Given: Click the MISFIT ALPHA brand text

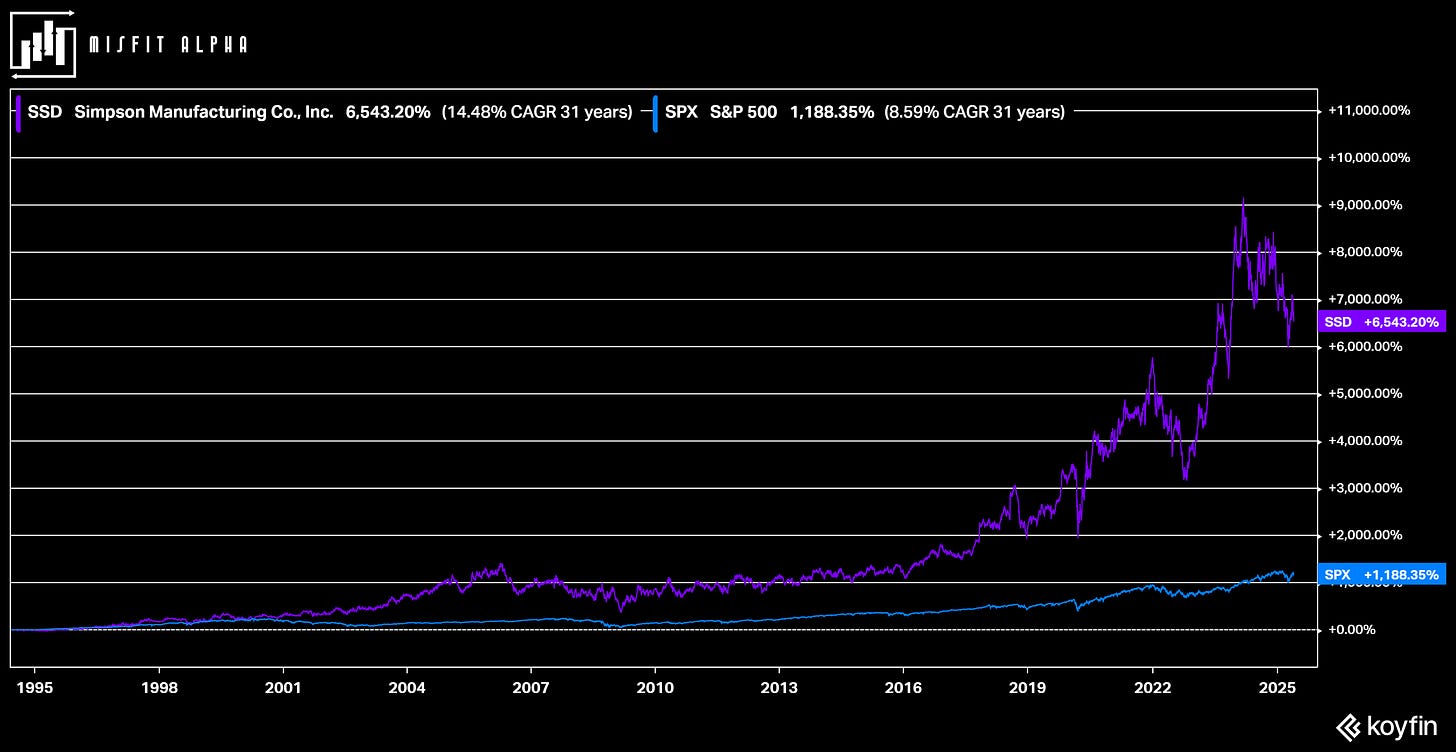Looking at the screenshot, I should click(168, 45).
